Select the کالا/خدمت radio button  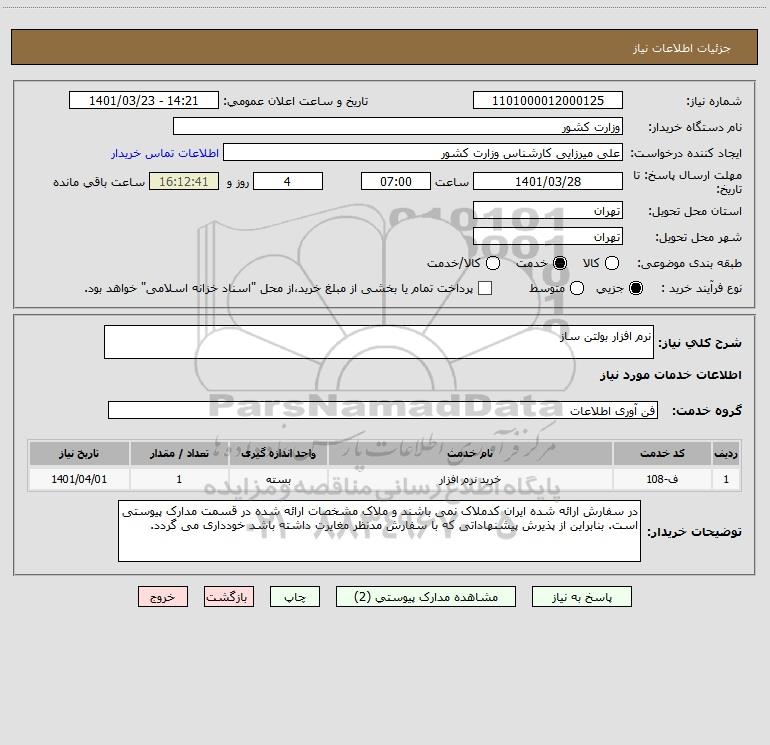(493, 263)
